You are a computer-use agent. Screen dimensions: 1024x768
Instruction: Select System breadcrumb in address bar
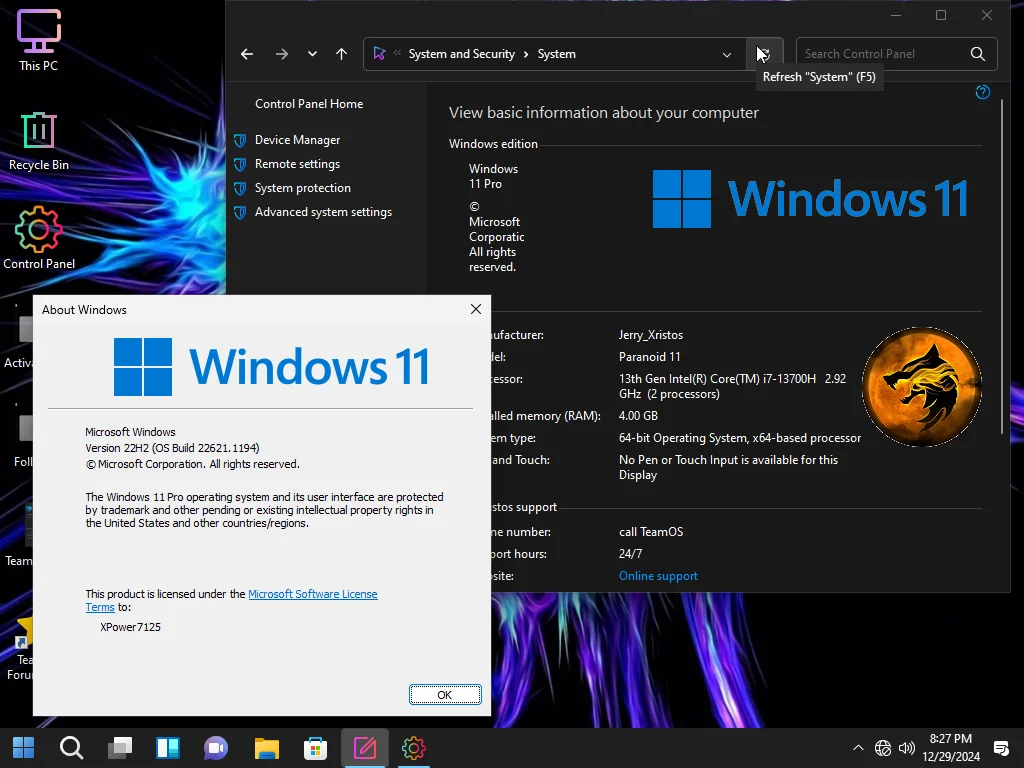click(x=556, y=54)
